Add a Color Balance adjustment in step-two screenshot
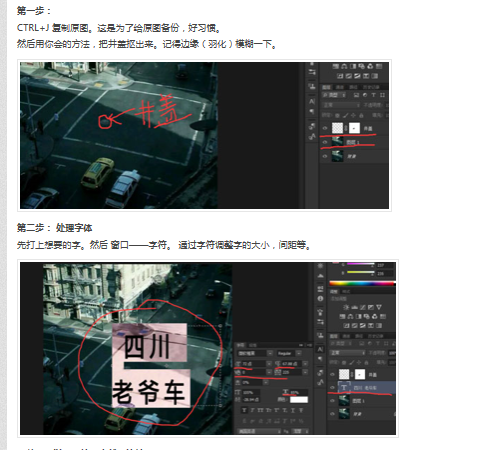Viewport: 484px width, 450px height. click(351, 316)
